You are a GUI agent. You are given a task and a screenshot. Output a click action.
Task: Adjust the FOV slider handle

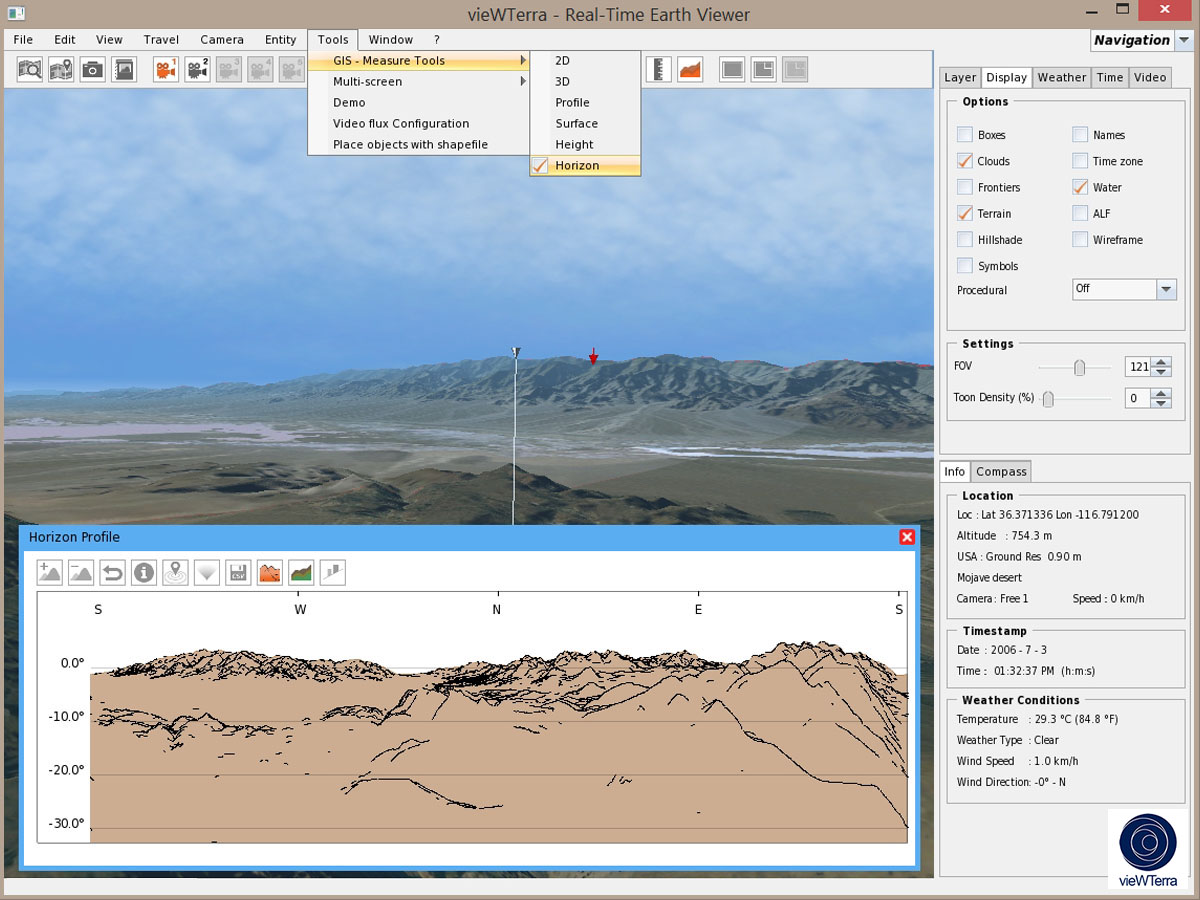point(1079,368)
